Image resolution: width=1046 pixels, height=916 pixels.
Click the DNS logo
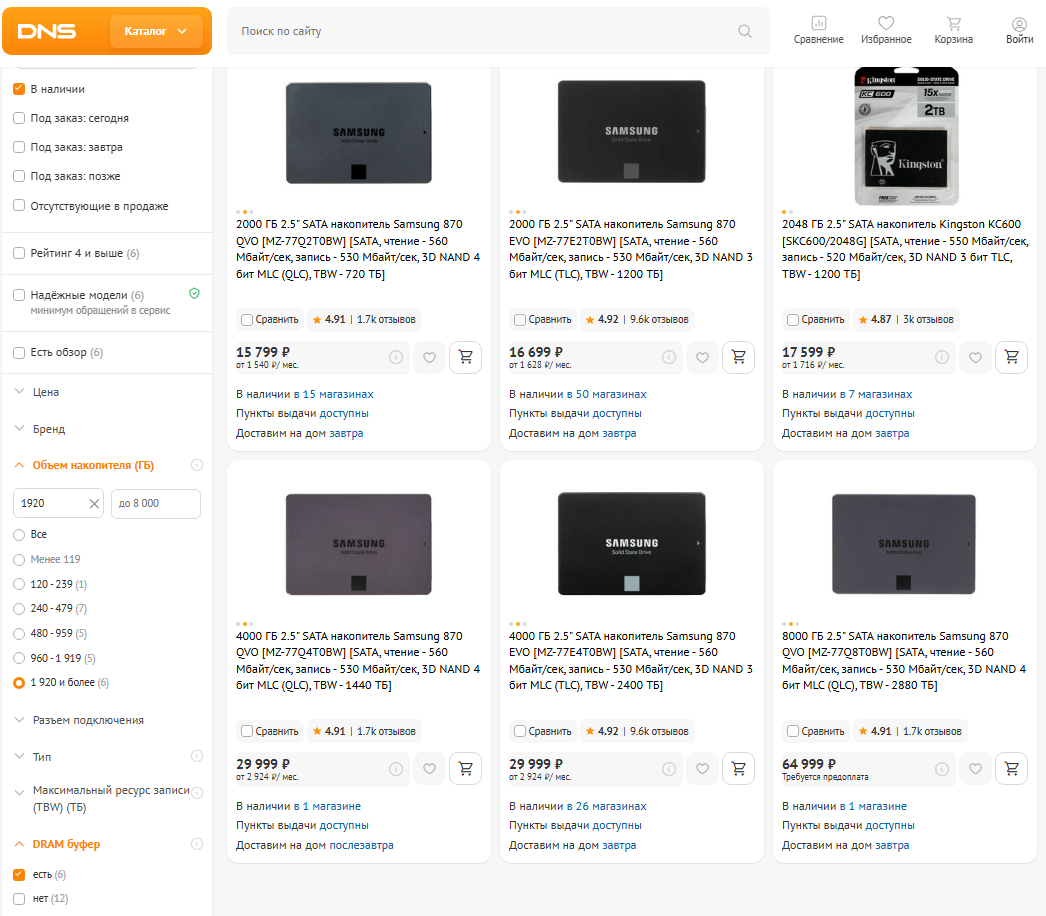coord(47,31)
